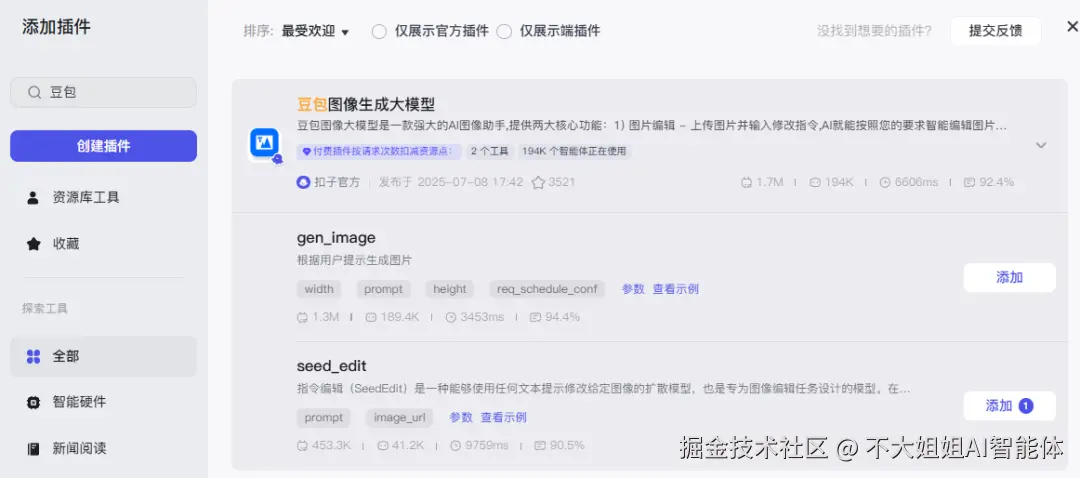Click the 豆包 search input field

coord(103,92)
